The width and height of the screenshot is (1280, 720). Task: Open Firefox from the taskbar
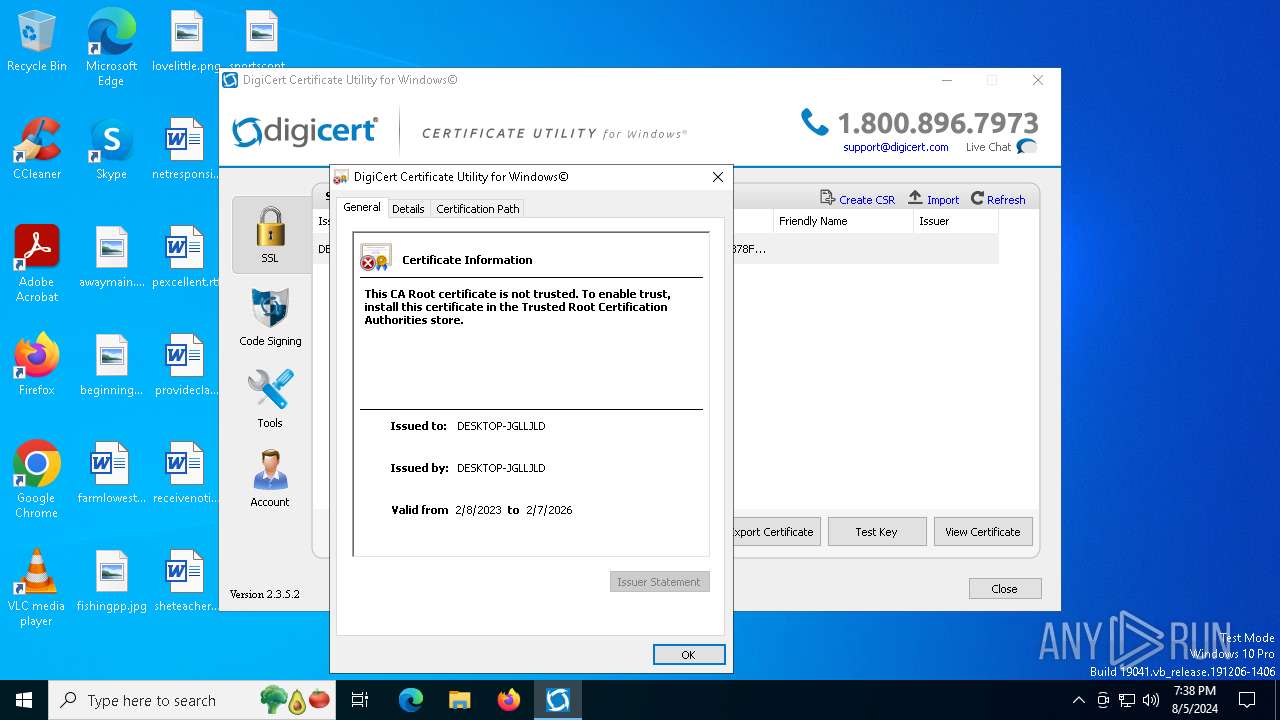coord(508,700)
